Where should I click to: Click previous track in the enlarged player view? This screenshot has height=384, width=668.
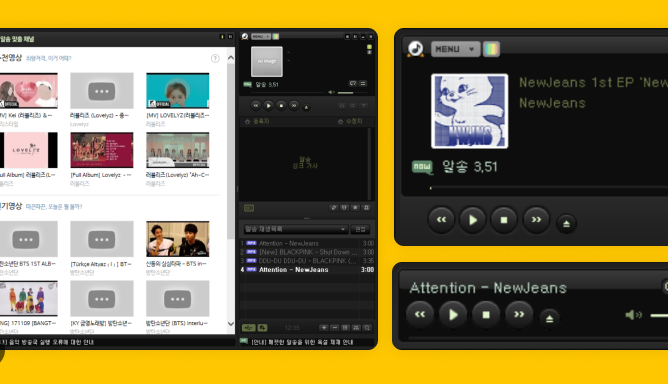point(441,220)
